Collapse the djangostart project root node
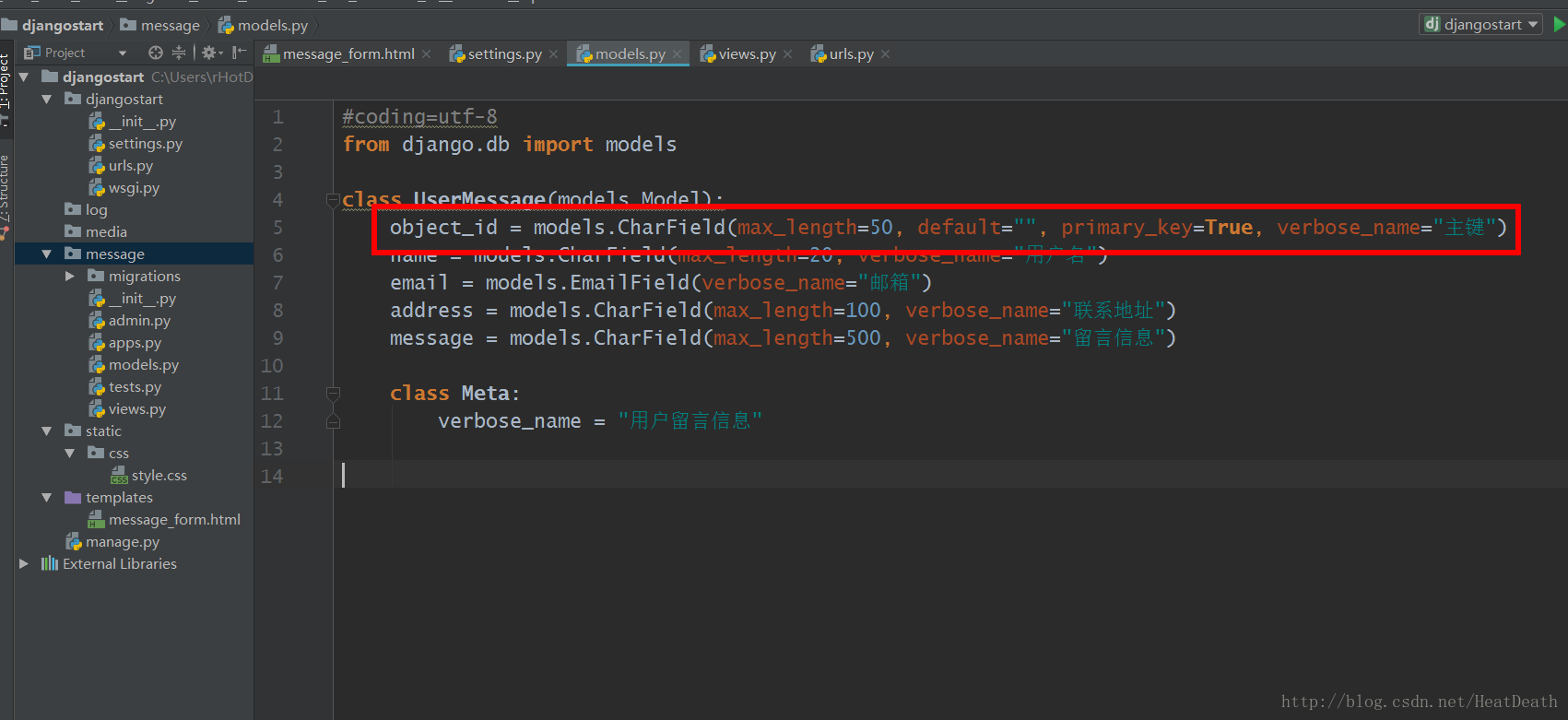1568x720 pixels. [x=24, y=77]
